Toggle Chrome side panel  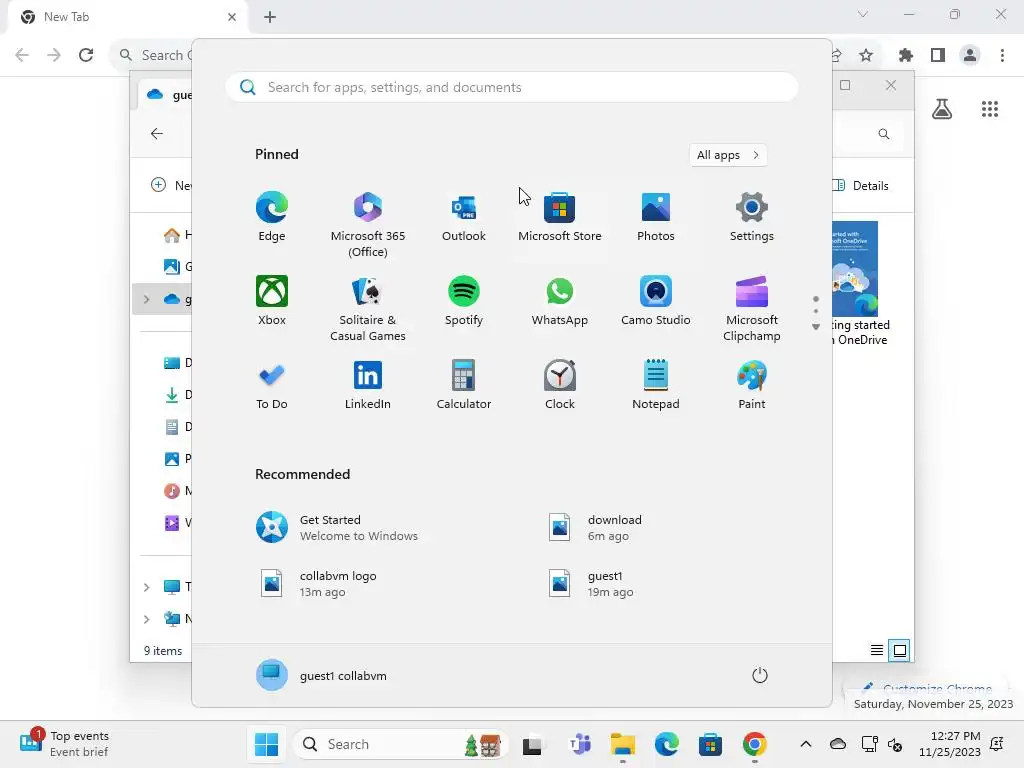(x=938, y=56)
